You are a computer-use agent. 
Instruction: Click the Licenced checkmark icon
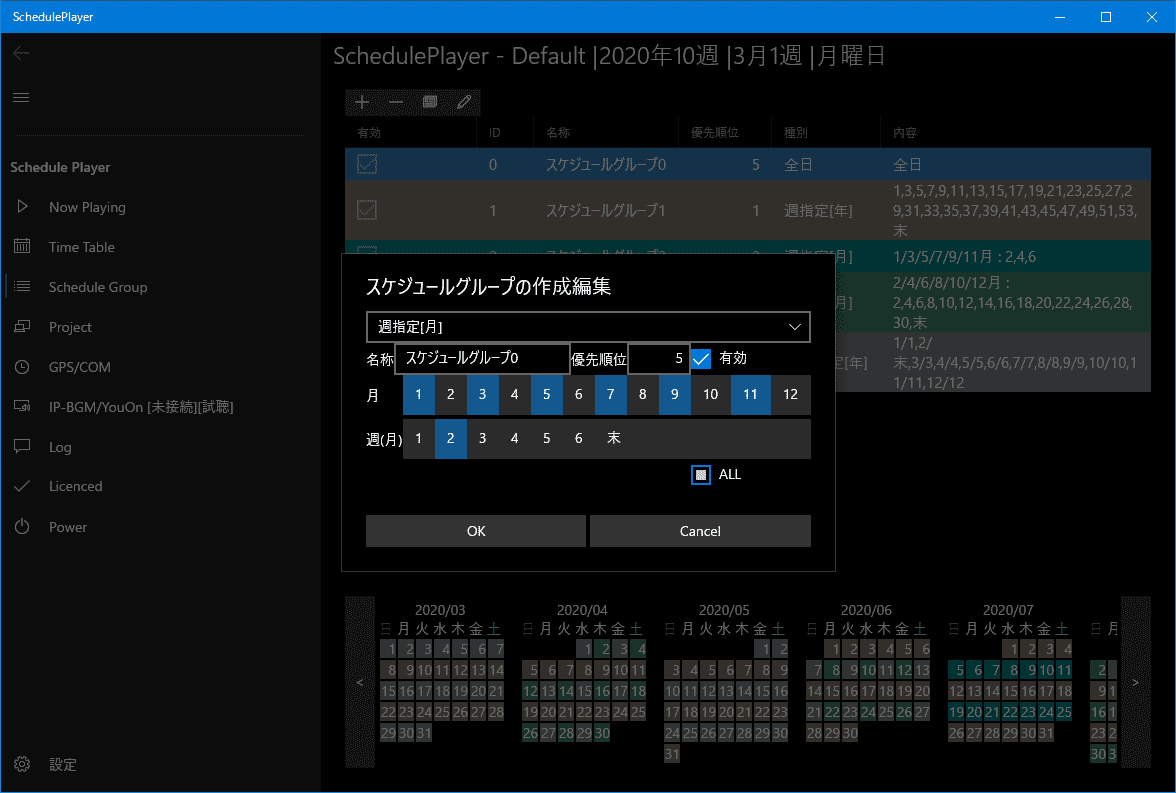(x=22, y=486)
